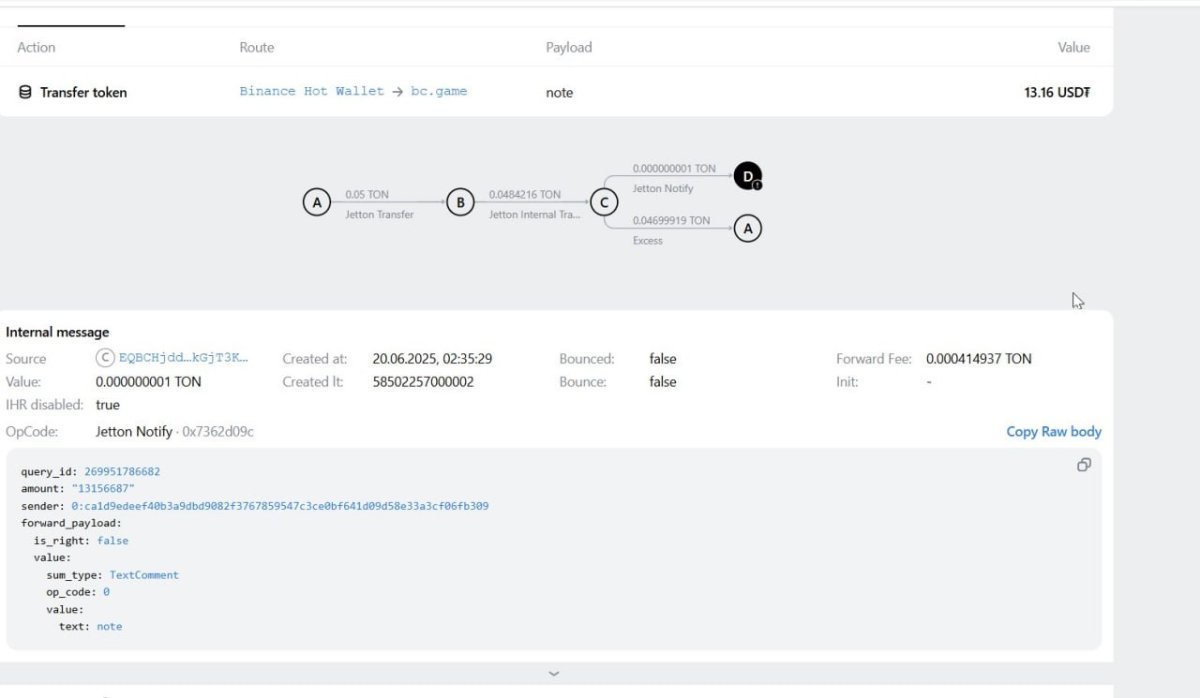Open the sender address hash link
The image size is (1200, 698).
tap(280, 506)
